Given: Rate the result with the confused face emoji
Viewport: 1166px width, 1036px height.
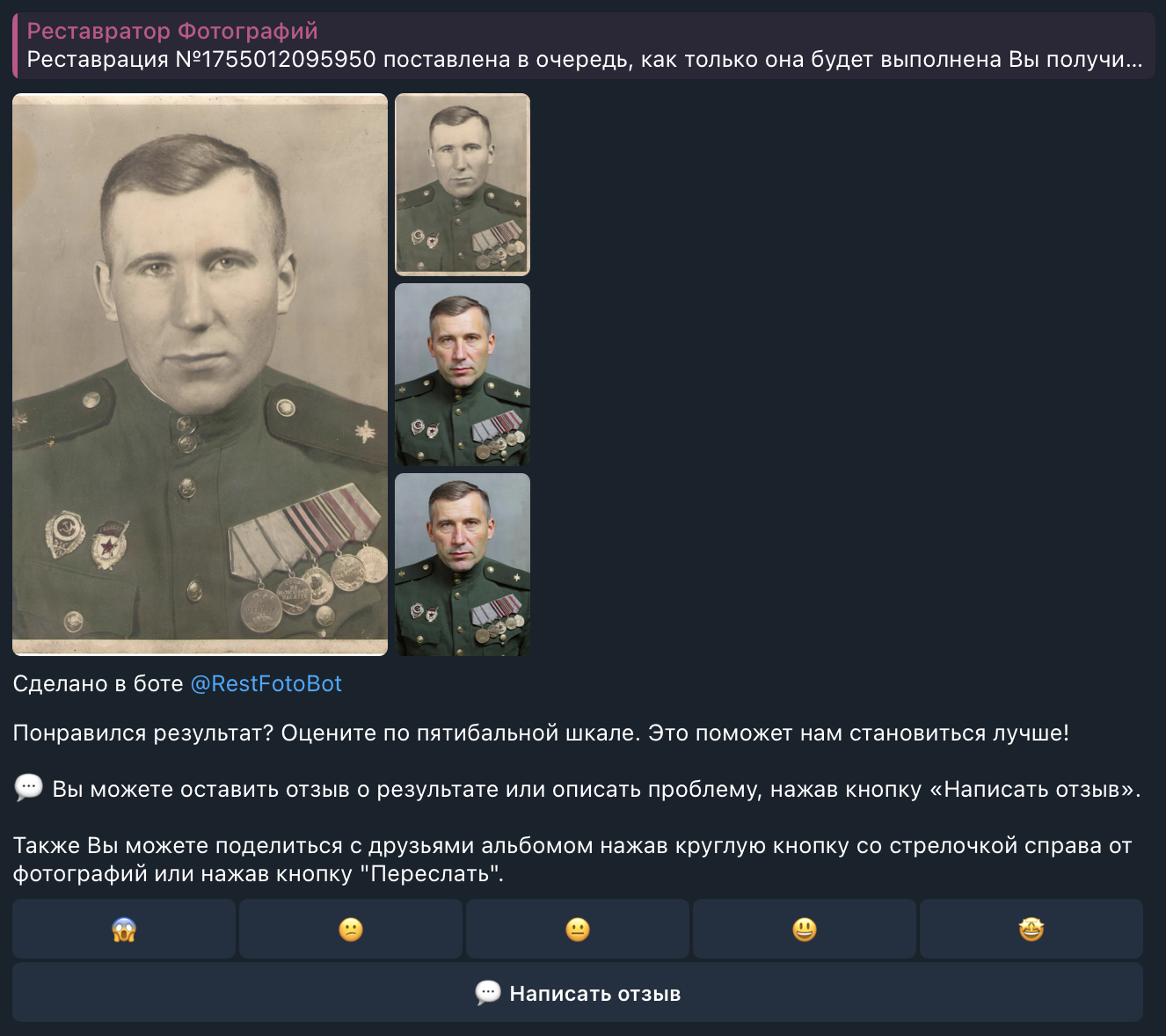Looking at the screenshot, I should tap(350, 929).
